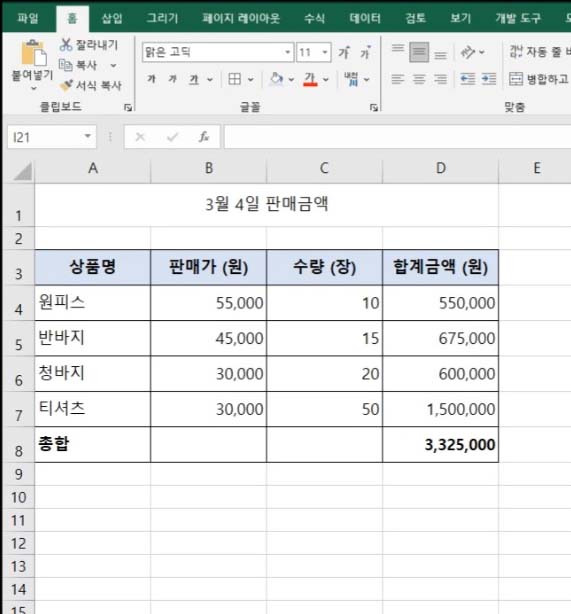The width and height of the screenshot is (571, 614).
Task: Apply red font color
Action: pos(310,79)
